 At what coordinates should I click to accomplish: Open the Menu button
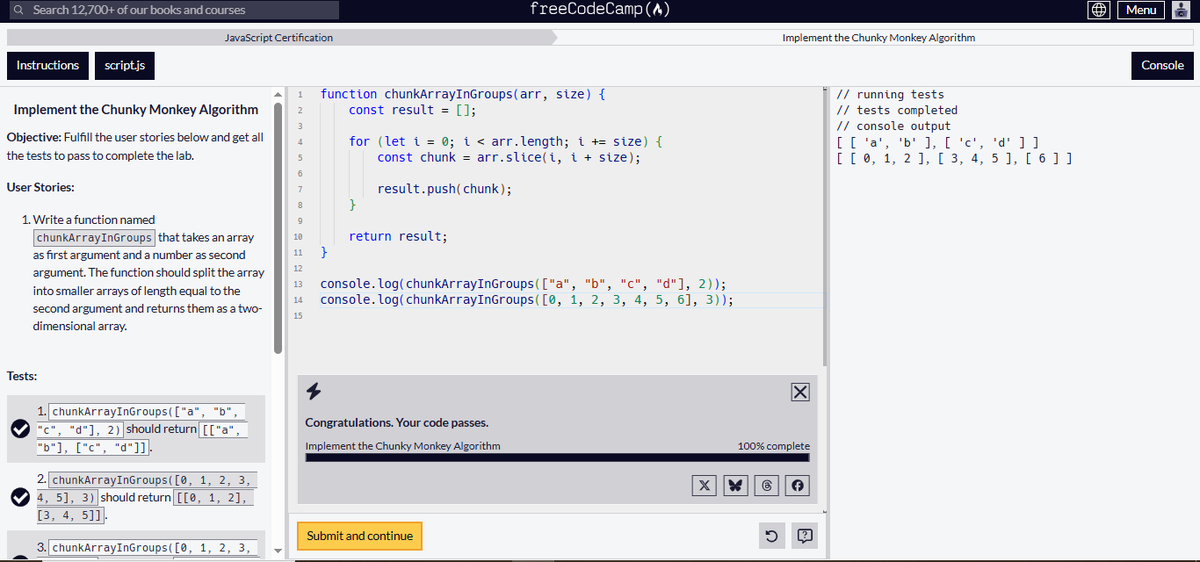tap(1141, 10)
